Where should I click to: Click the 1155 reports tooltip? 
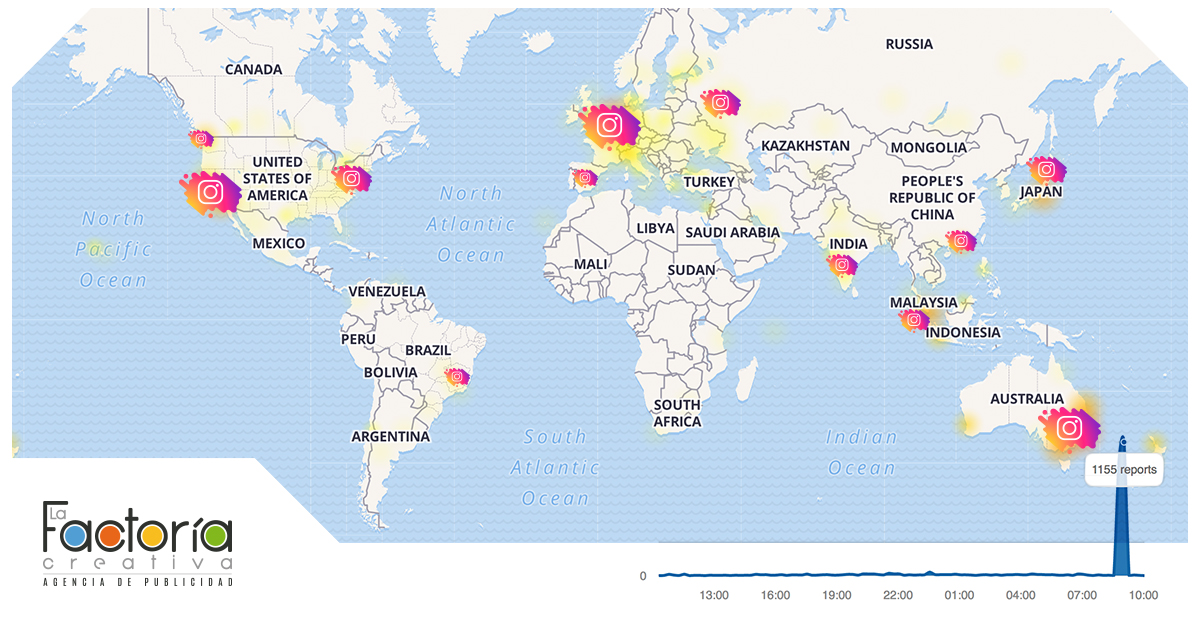click(1124, 469)
